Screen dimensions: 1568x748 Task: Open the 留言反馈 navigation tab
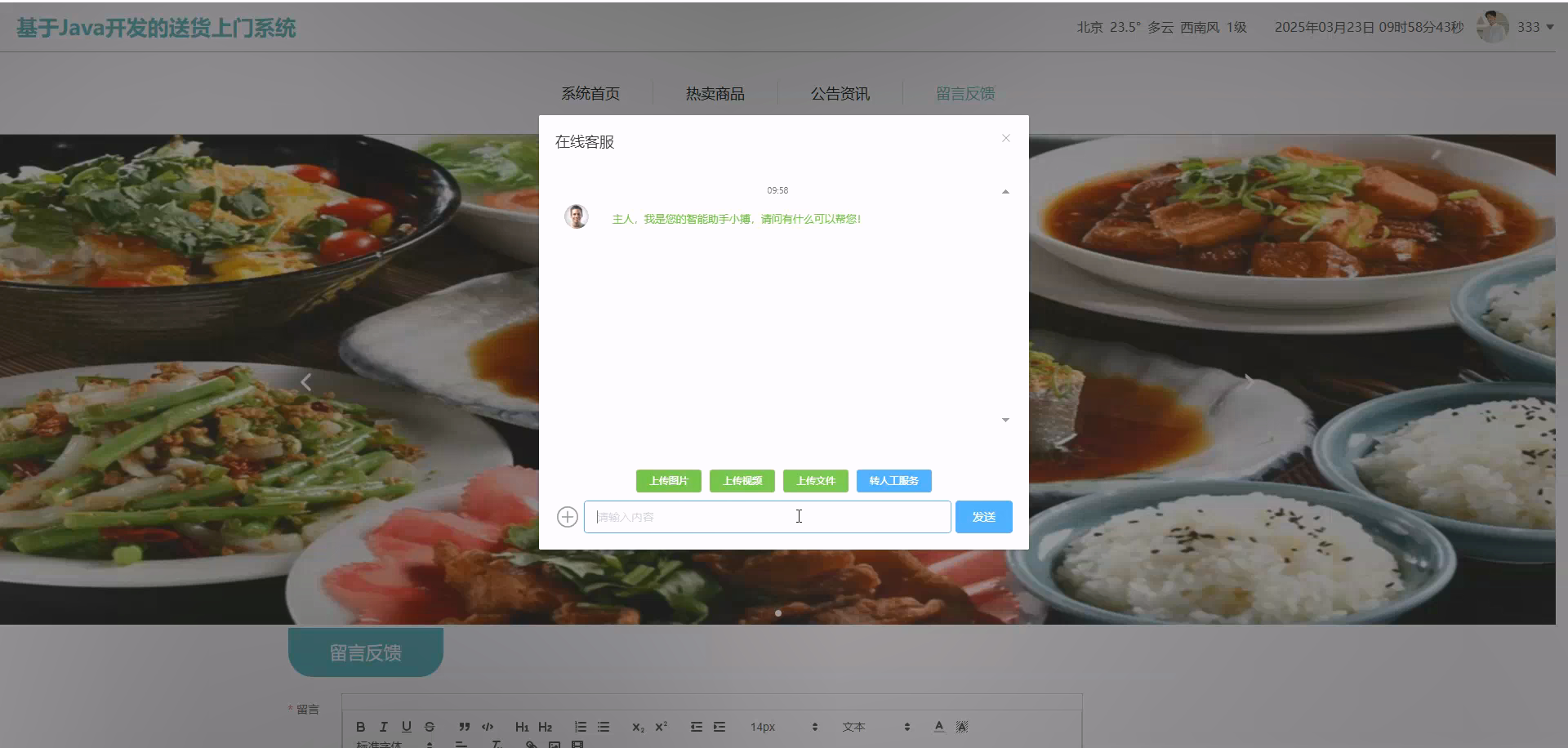965,94
